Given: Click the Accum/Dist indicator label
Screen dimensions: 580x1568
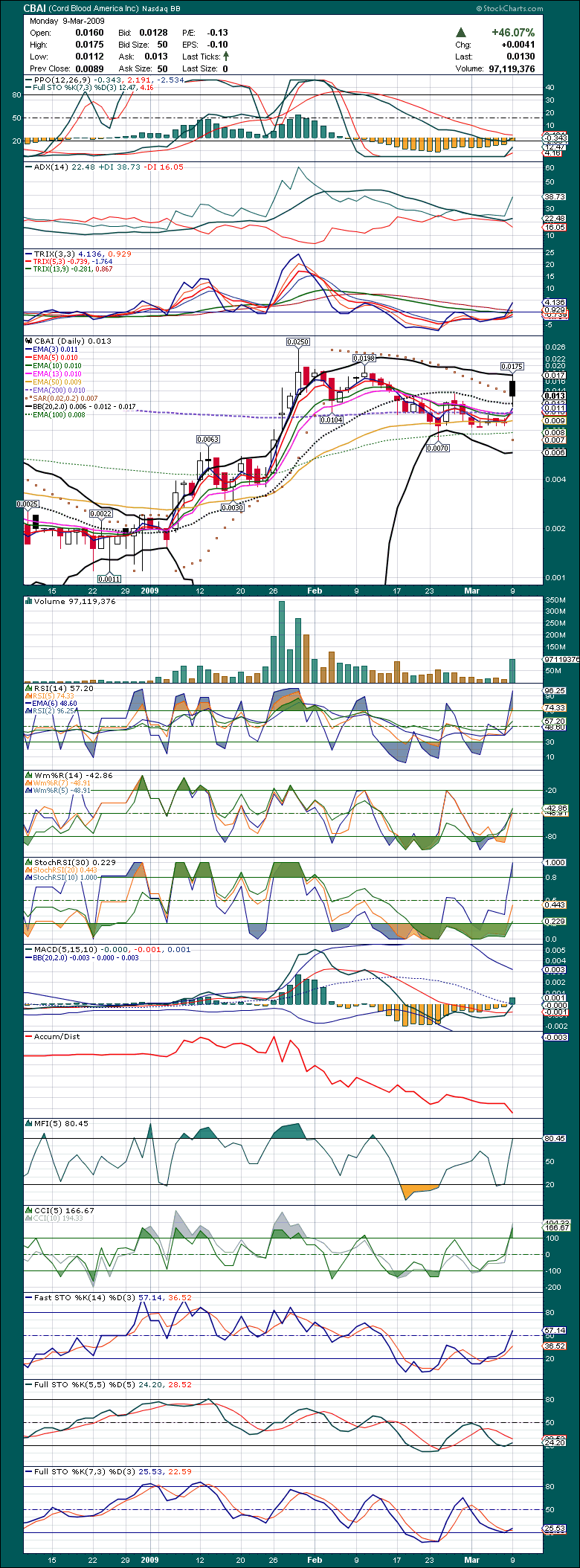Looking at the screenshot, I should click(57, 1036).
